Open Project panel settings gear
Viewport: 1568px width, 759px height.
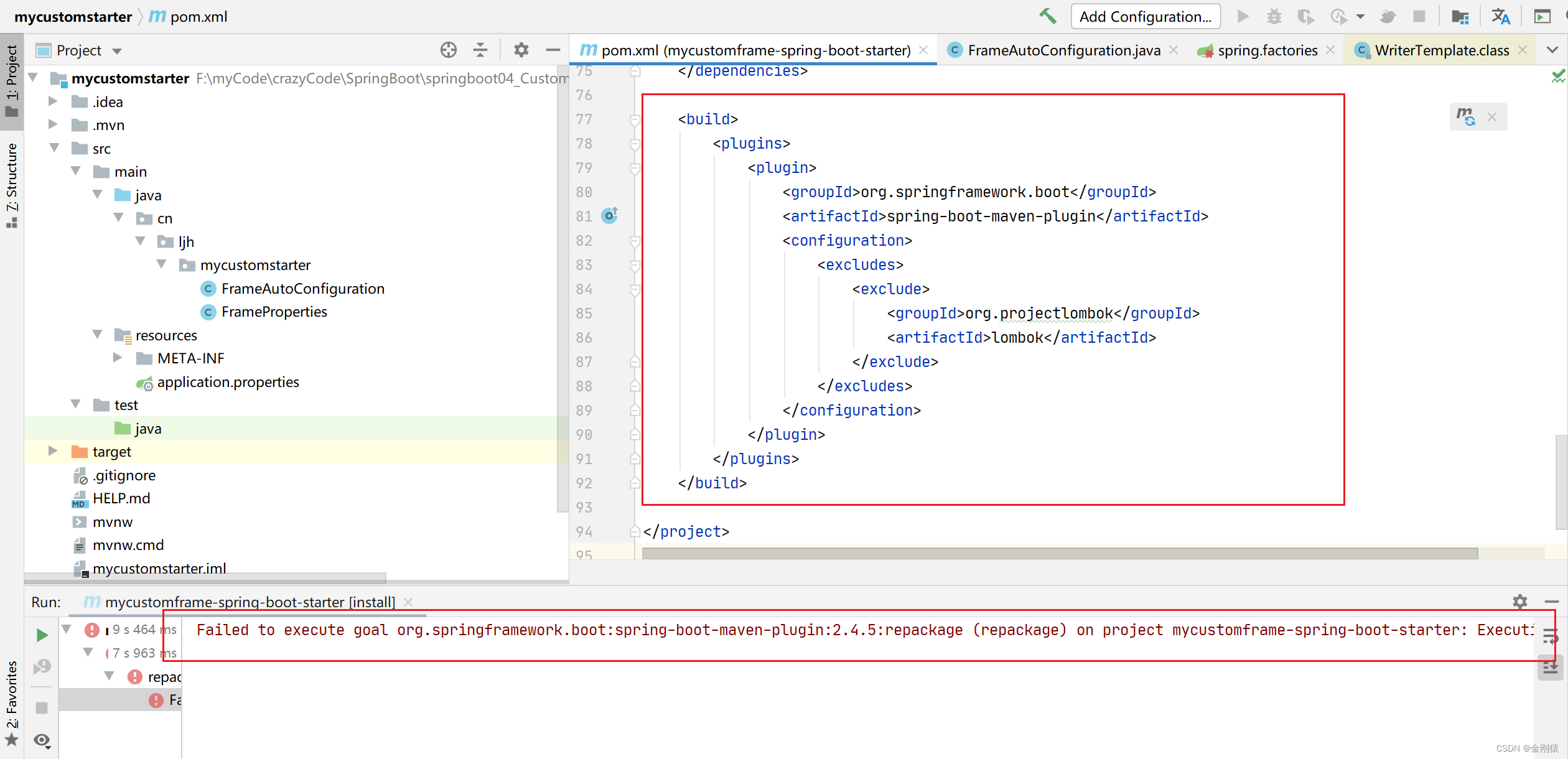pos(521,50)
